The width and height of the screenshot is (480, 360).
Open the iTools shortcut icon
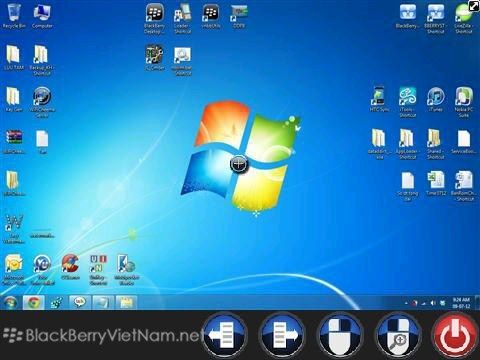[x=408, y=102]
